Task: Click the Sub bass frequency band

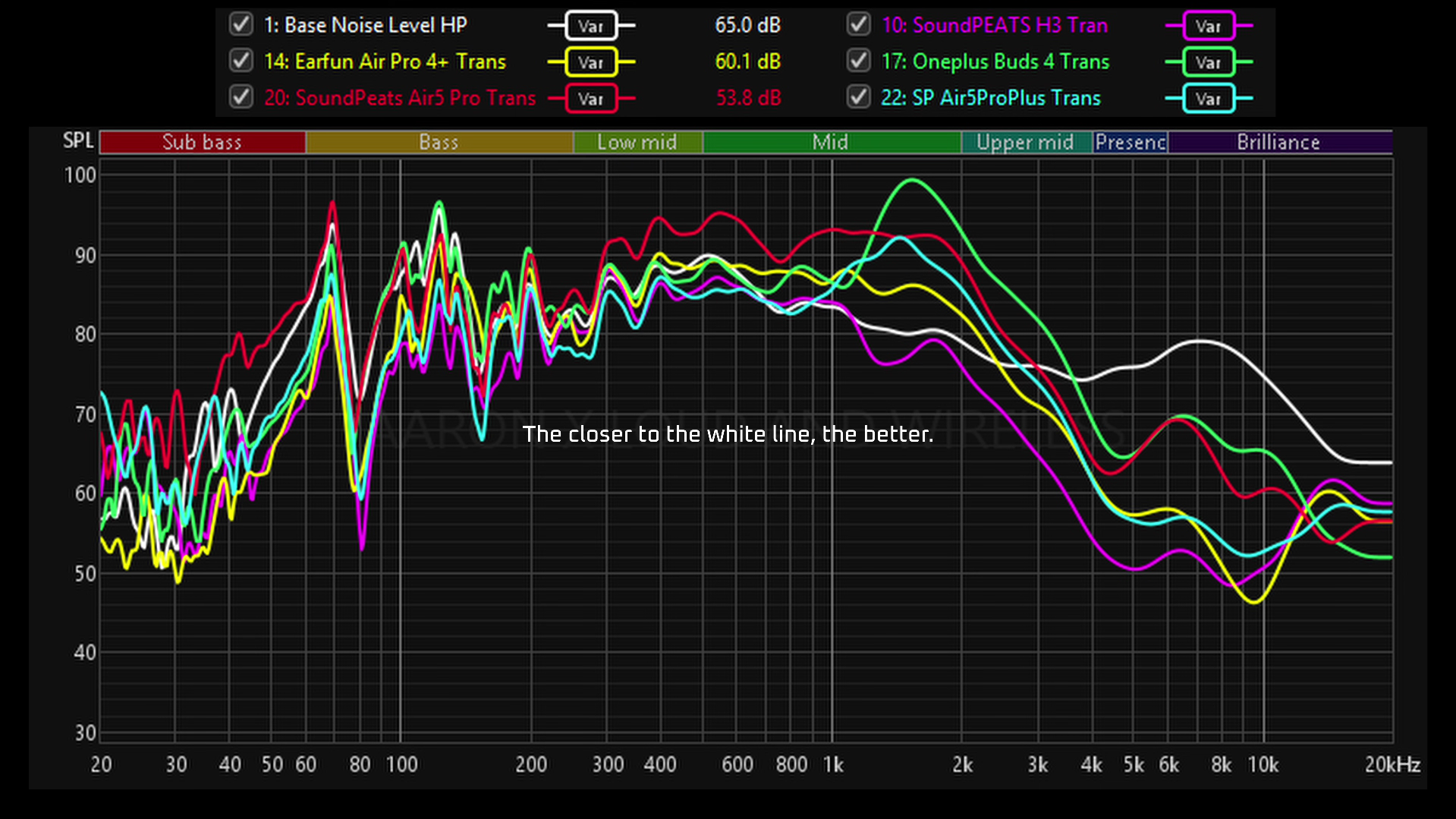Action: 203,142
